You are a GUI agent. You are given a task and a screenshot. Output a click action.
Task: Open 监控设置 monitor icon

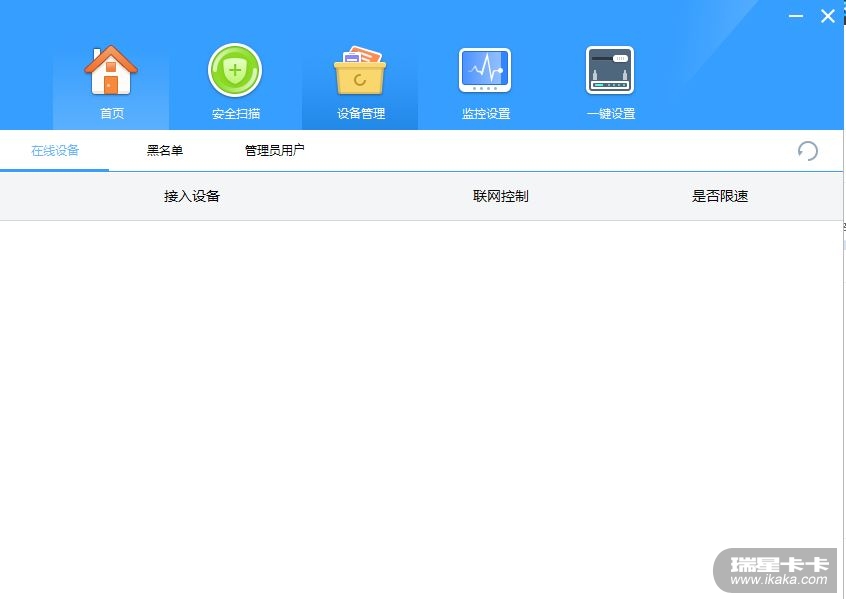point(485,70)
